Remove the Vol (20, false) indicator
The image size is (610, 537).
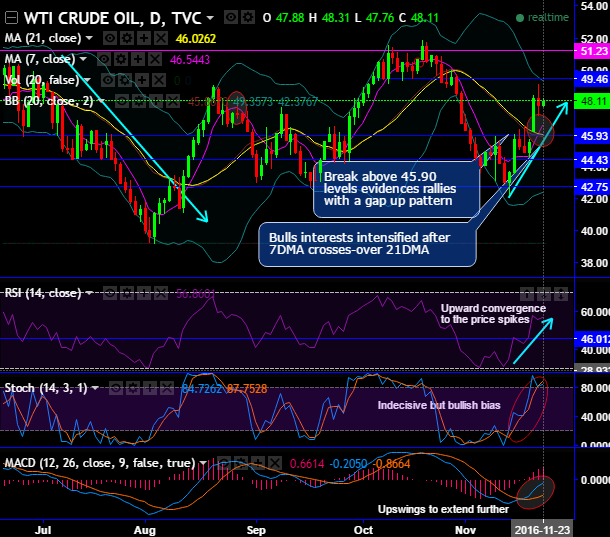[159, 80]
